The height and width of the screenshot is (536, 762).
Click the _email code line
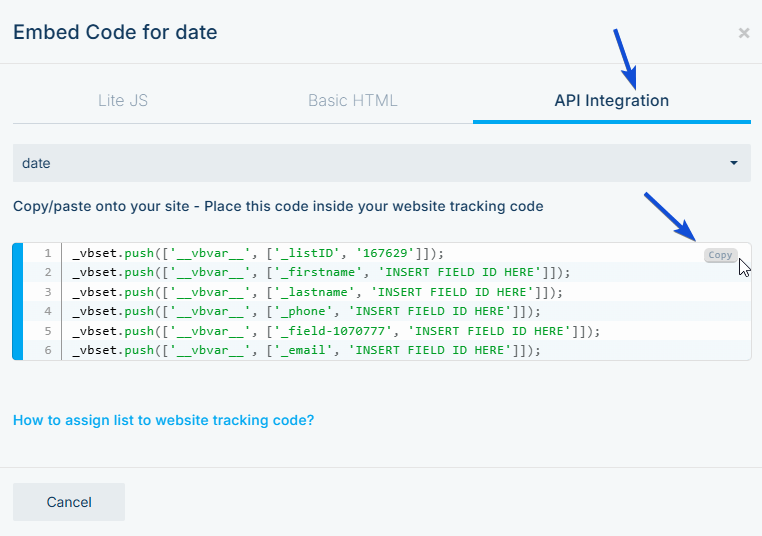point(306,350)
